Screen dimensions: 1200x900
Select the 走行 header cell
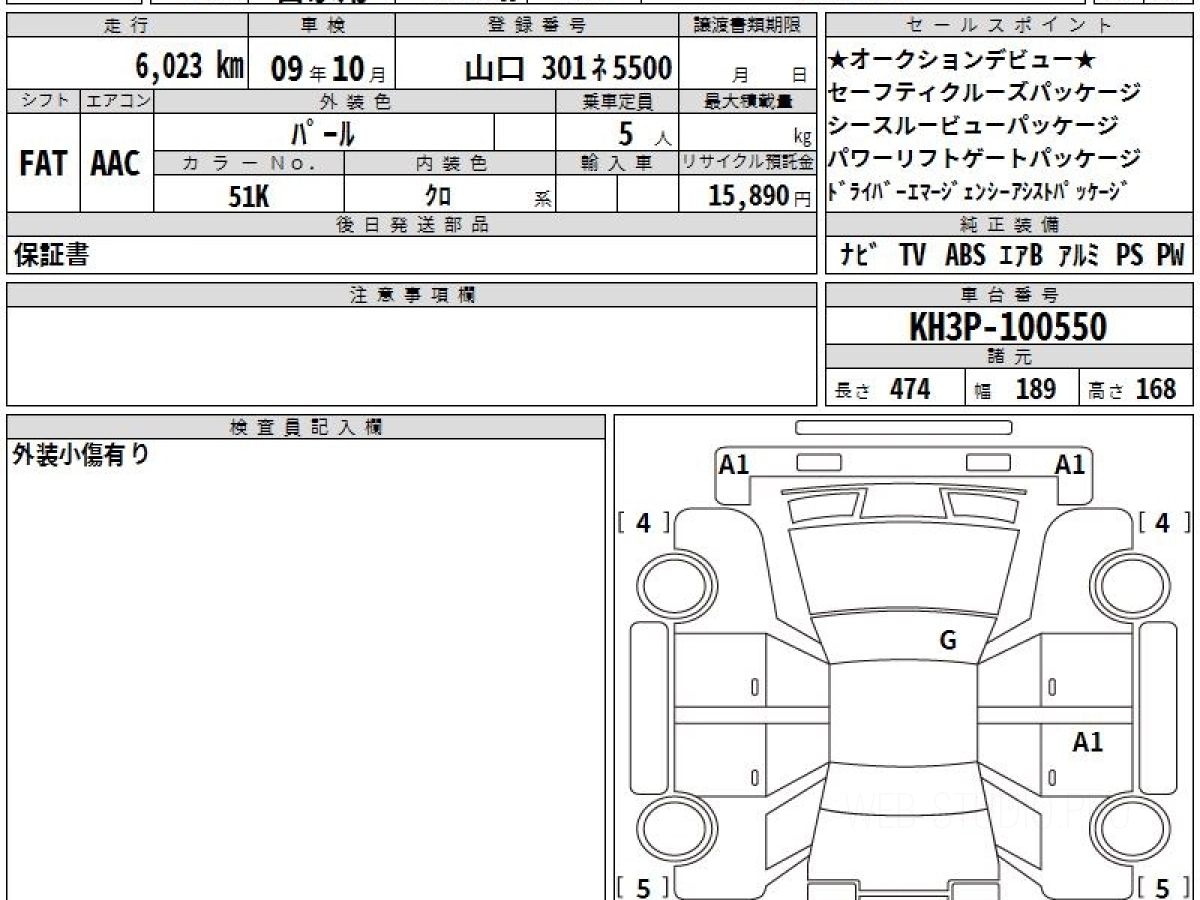[126, 26]
